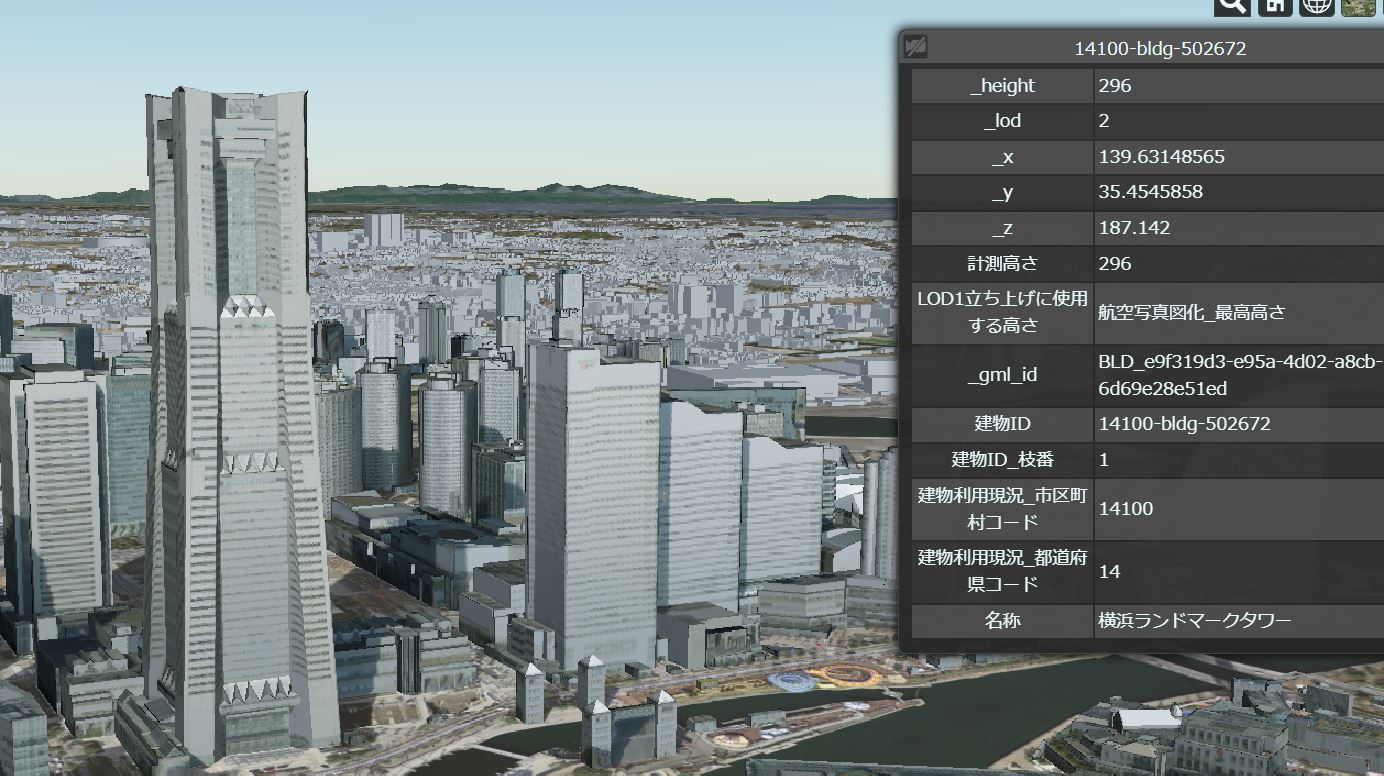Click the 計測高さ row label
This screenshot has width=1384, height=776.
[x=1002, y=264]
